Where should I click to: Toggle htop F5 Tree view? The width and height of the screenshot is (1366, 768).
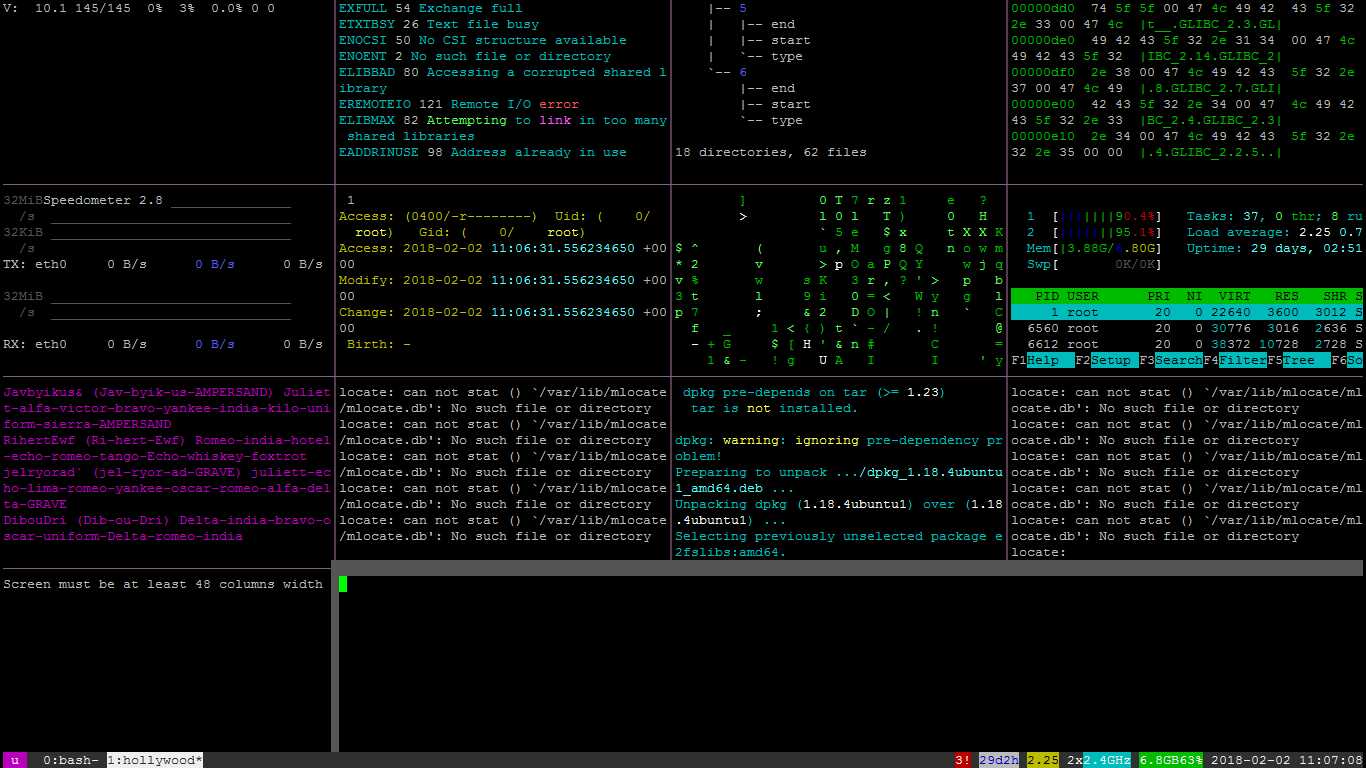tap(1299, 360)
